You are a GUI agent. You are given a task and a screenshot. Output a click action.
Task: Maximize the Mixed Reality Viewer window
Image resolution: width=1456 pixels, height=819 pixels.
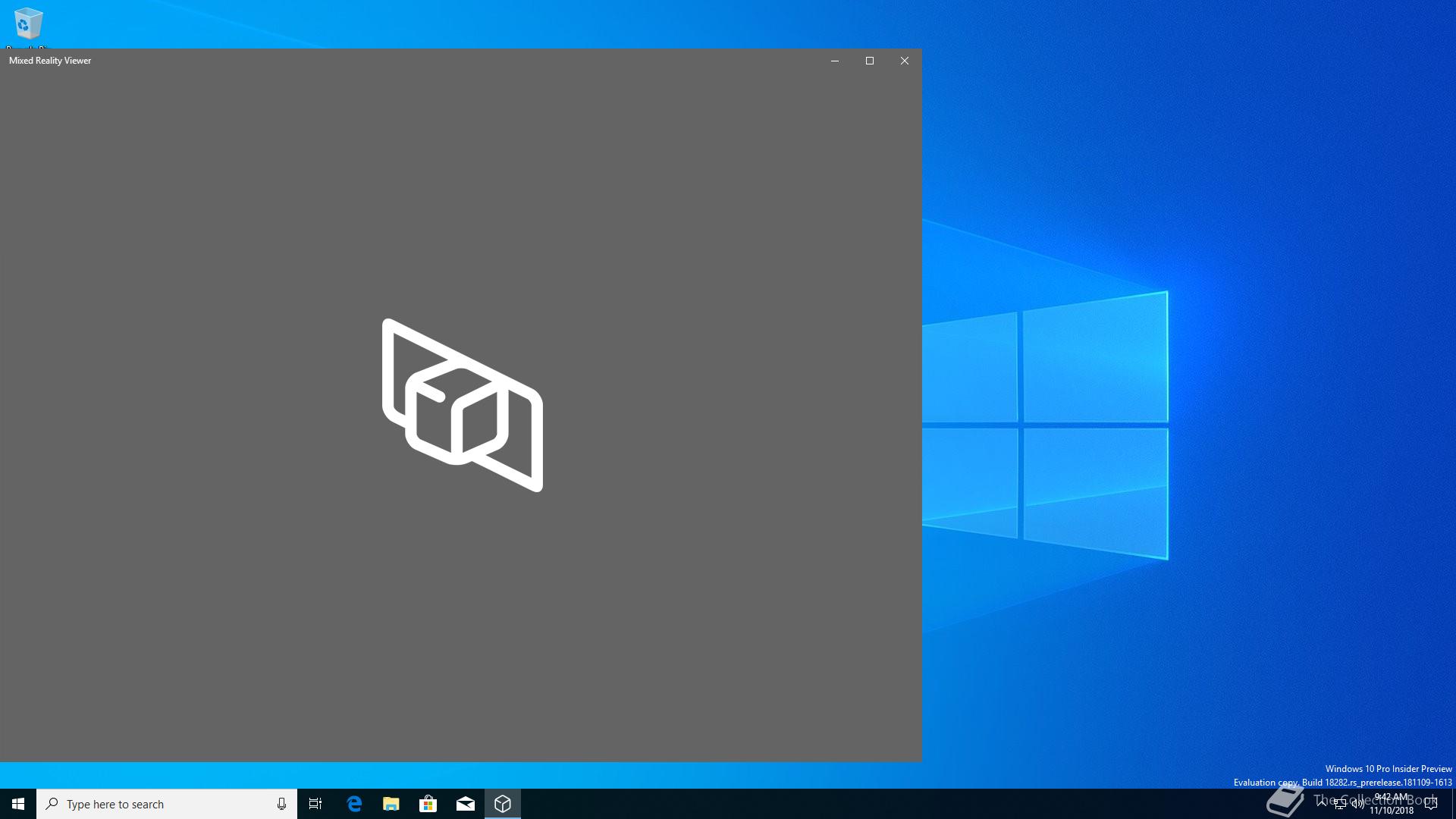pos(870,61)
